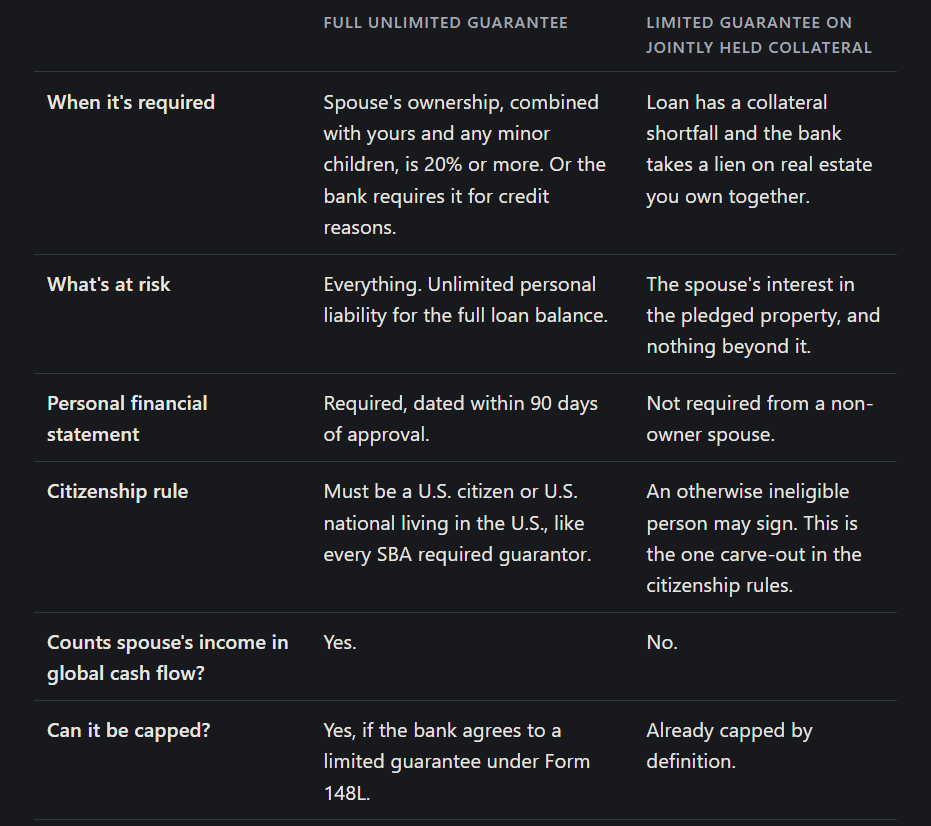Click 'Everything. Unlimited personal liability' cell
931x826 pixels.
pos(466,300)
